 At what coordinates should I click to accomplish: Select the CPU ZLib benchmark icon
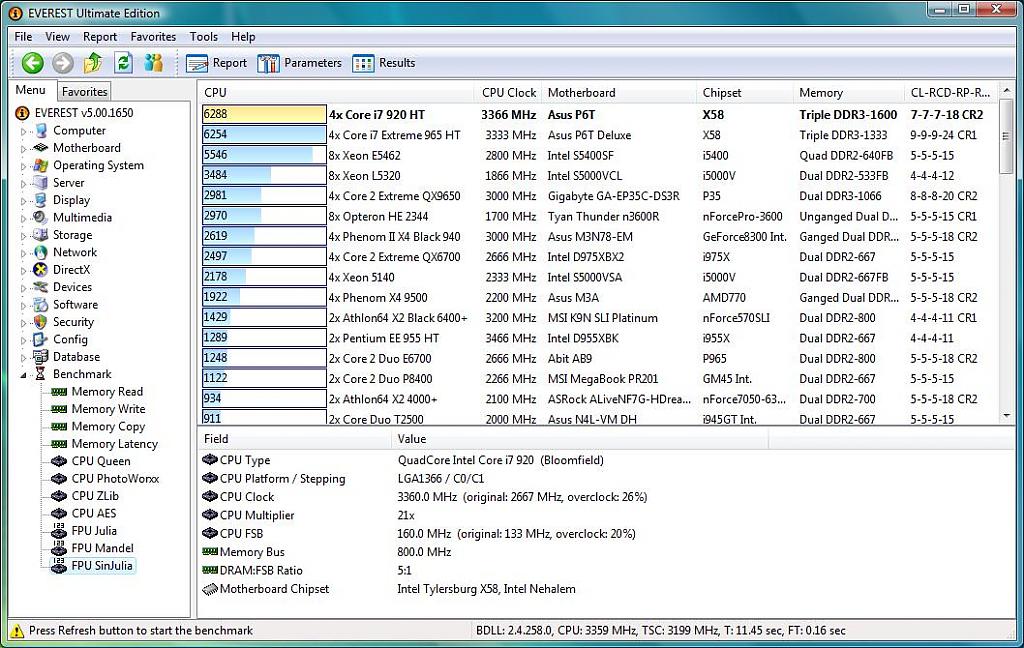pos(59,496)
